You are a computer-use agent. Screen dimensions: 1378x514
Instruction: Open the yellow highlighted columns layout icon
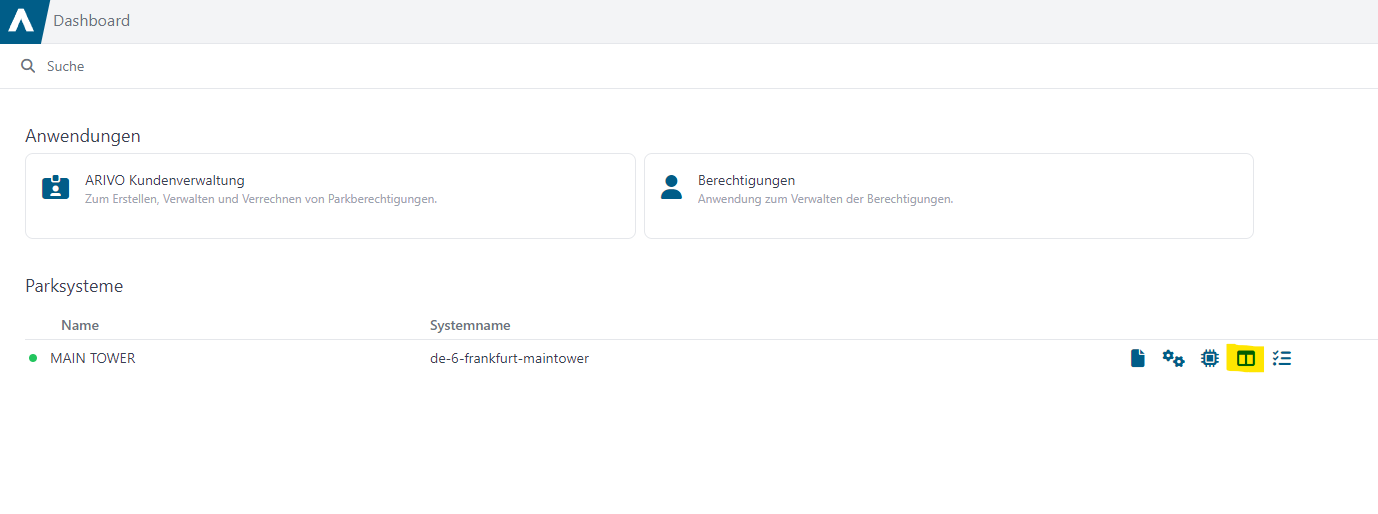1246,358
